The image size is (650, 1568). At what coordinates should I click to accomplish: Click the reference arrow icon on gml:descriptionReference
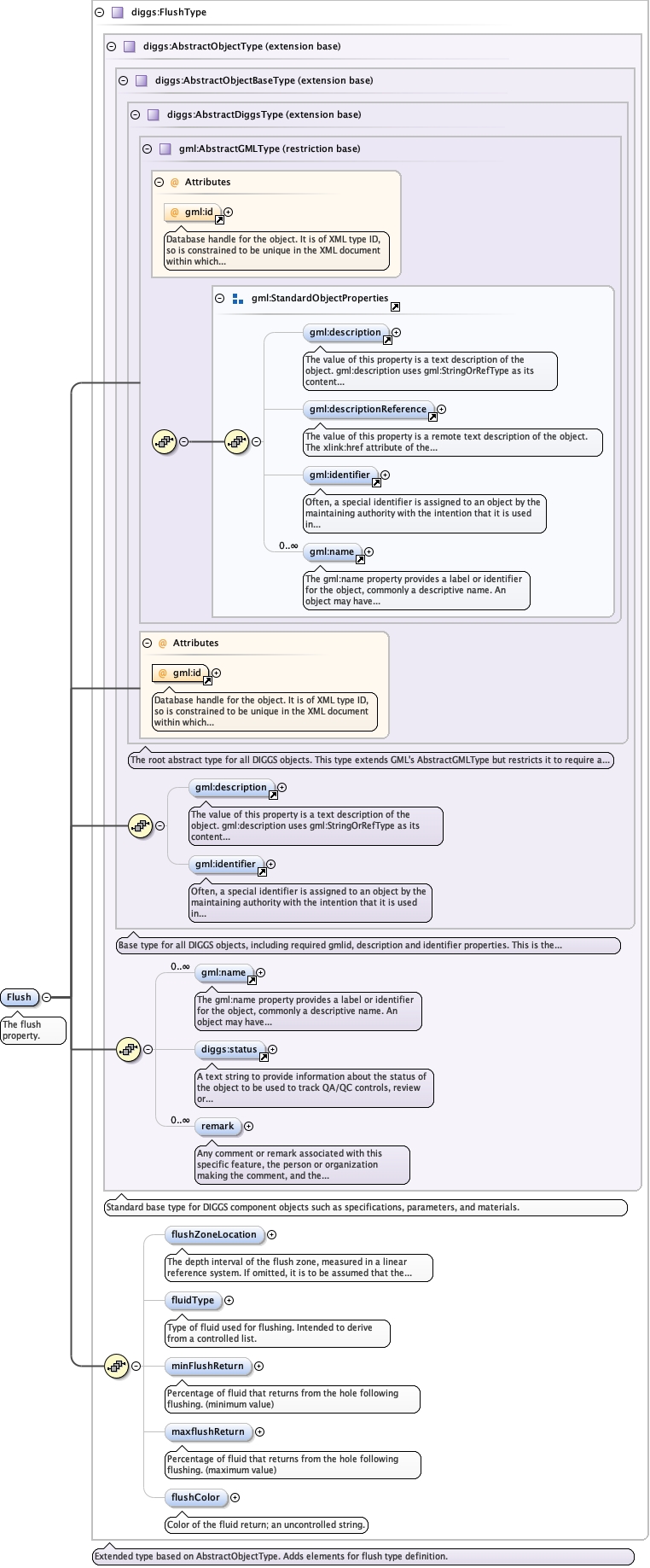pyautogui.click(x=432, y=417)
